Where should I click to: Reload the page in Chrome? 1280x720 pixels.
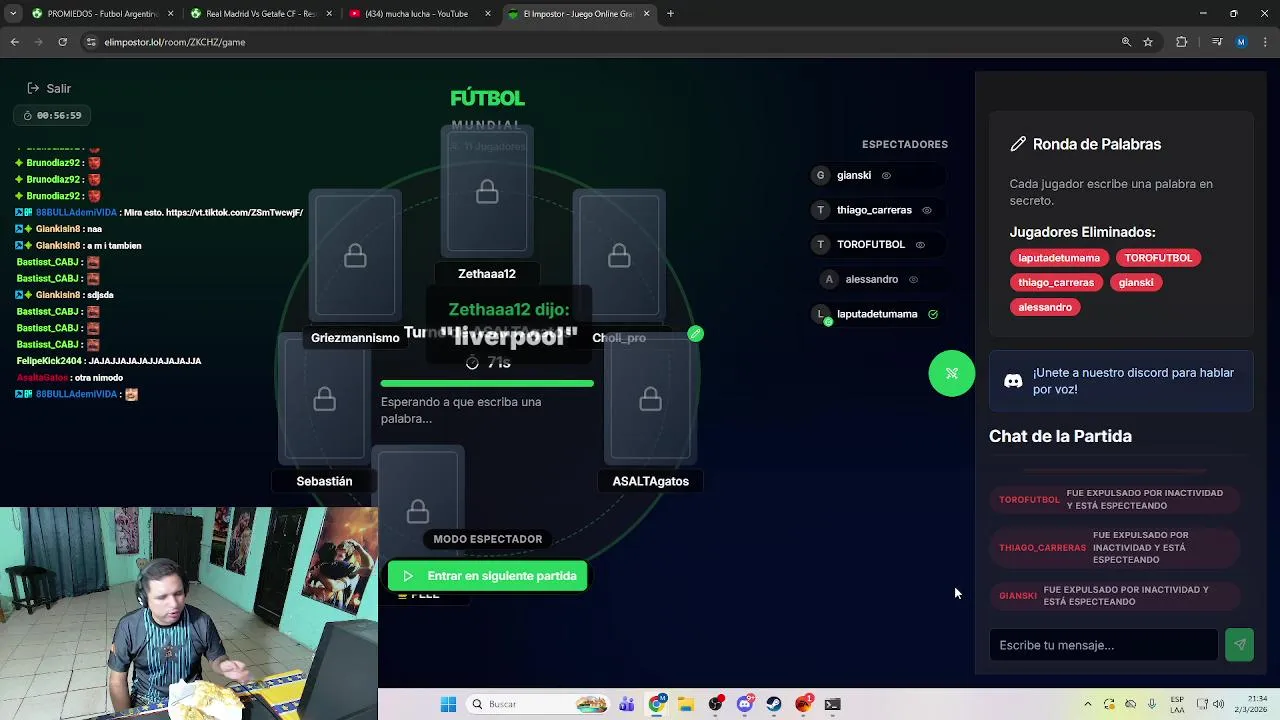pyautogui.click(x=62, y=42)
